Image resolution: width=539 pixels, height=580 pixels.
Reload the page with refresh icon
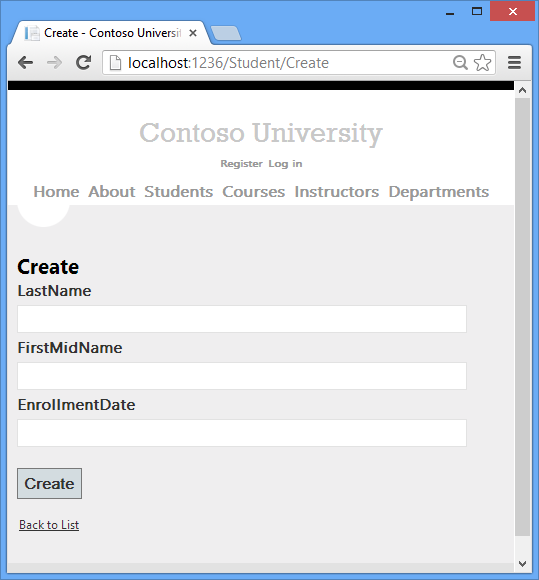tap(84, 63)
